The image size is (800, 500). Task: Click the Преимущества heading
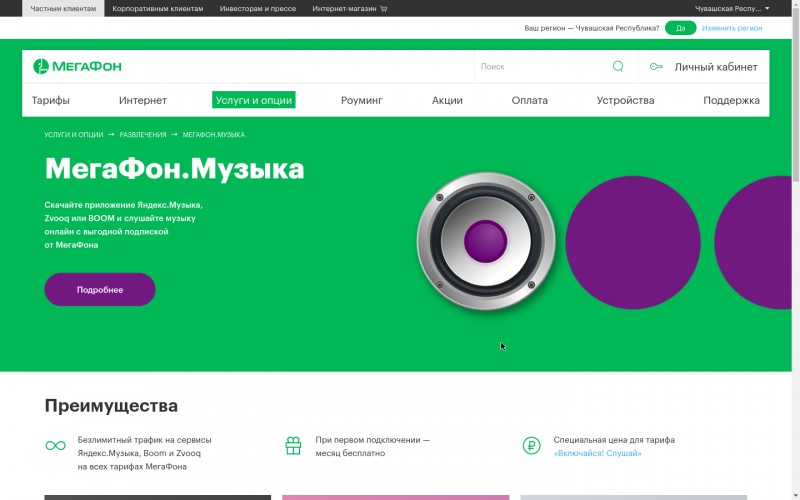[x=111, y=406]
